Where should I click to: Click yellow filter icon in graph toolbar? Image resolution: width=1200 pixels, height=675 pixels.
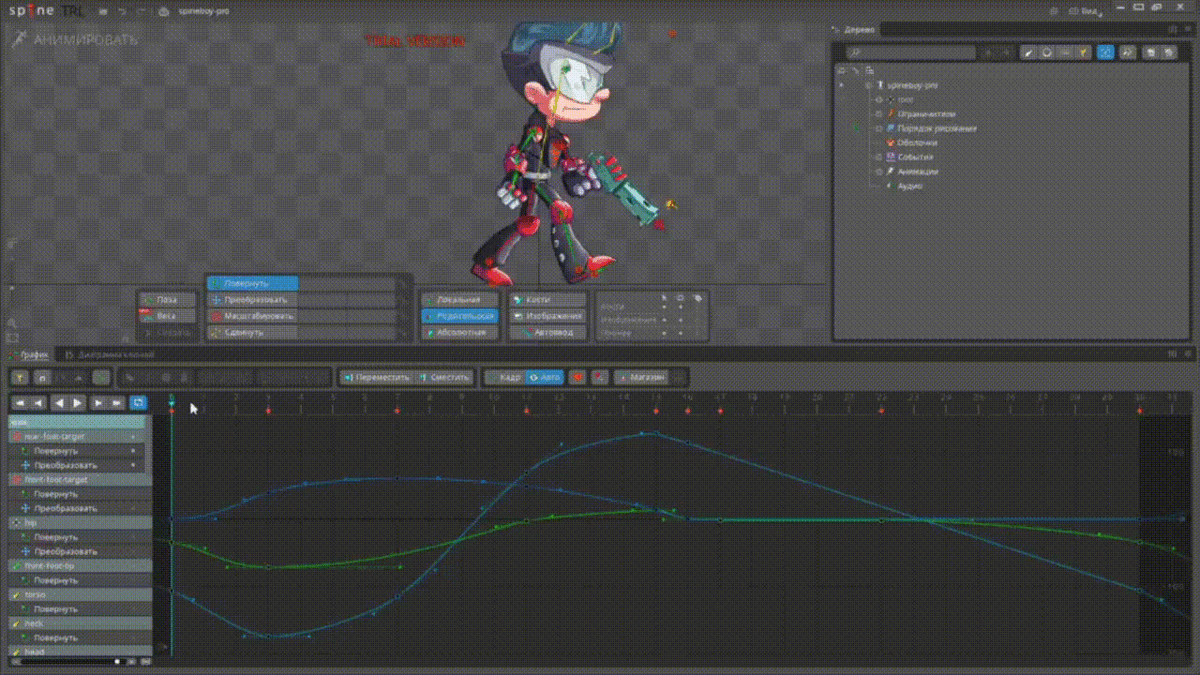[20, 377]
